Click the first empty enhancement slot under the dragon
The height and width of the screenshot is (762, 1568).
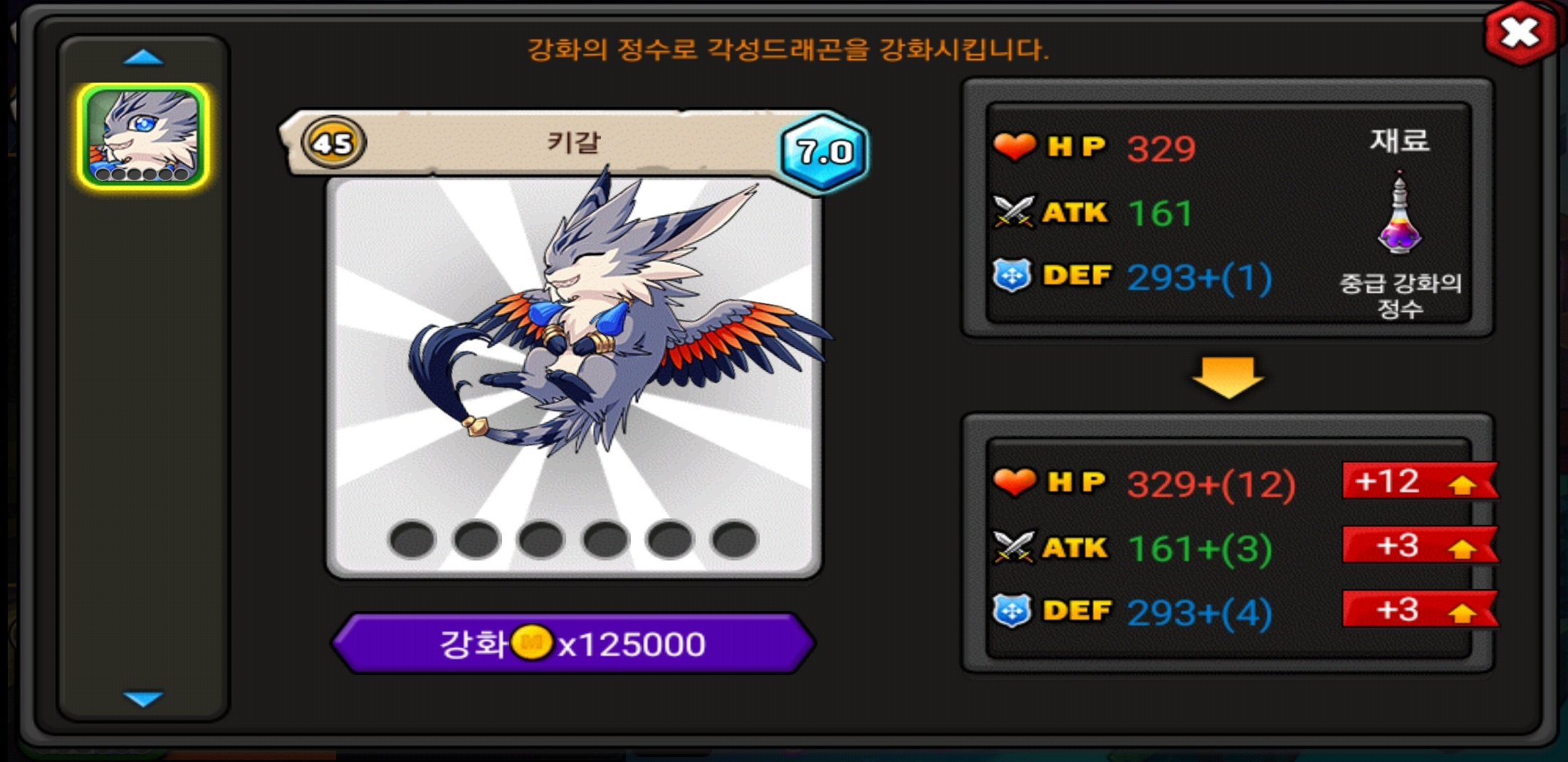[412, 539]
